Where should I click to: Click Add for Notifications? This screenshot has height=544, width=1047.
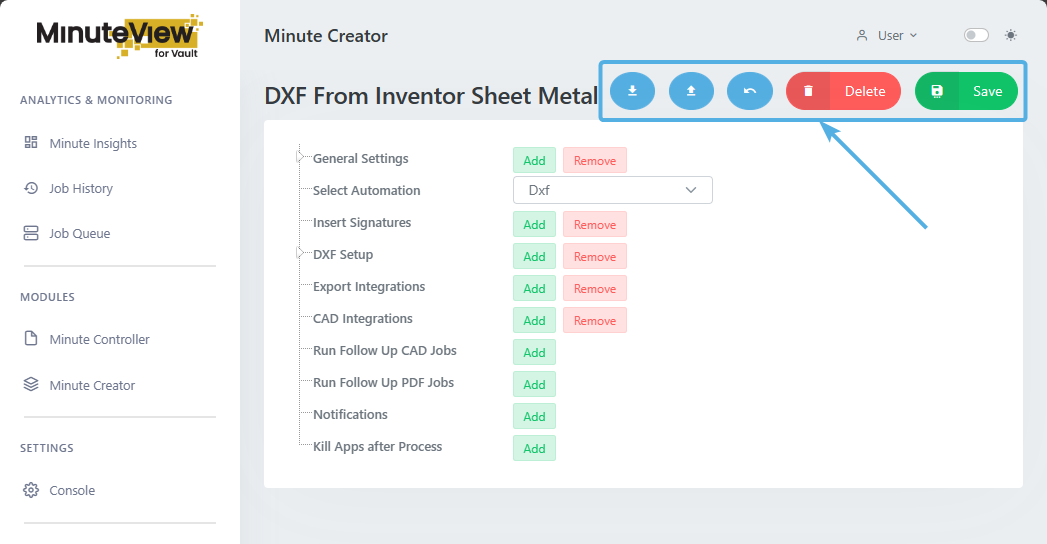click(x=534, y=417)
